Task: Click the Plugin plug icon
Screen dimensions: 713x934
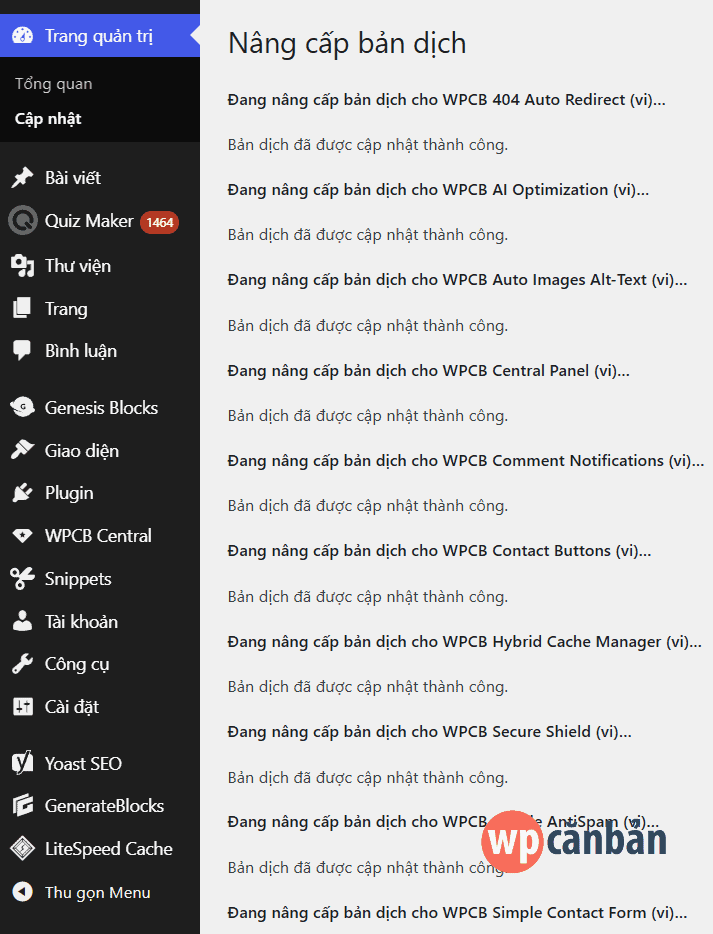Action: point(22,493)
